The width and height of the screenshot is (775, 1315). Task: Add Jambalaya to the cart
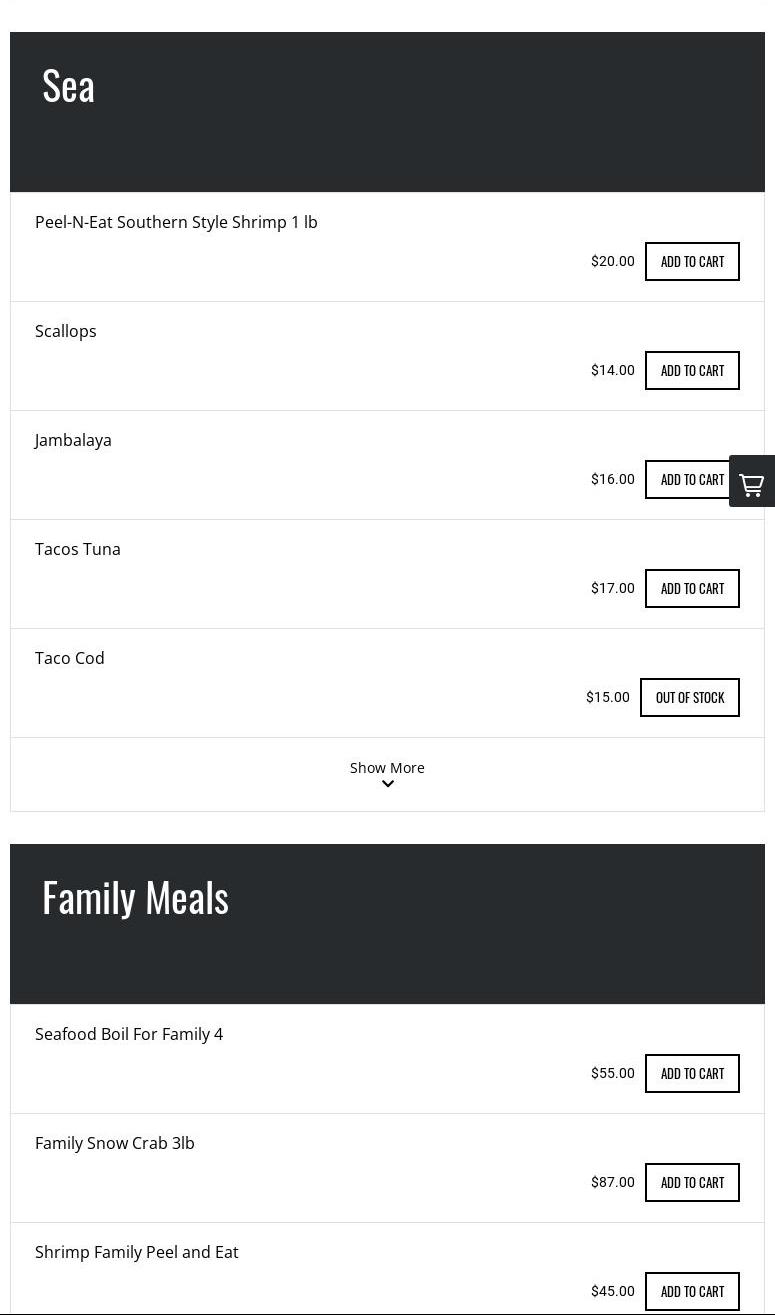[686, 480]
